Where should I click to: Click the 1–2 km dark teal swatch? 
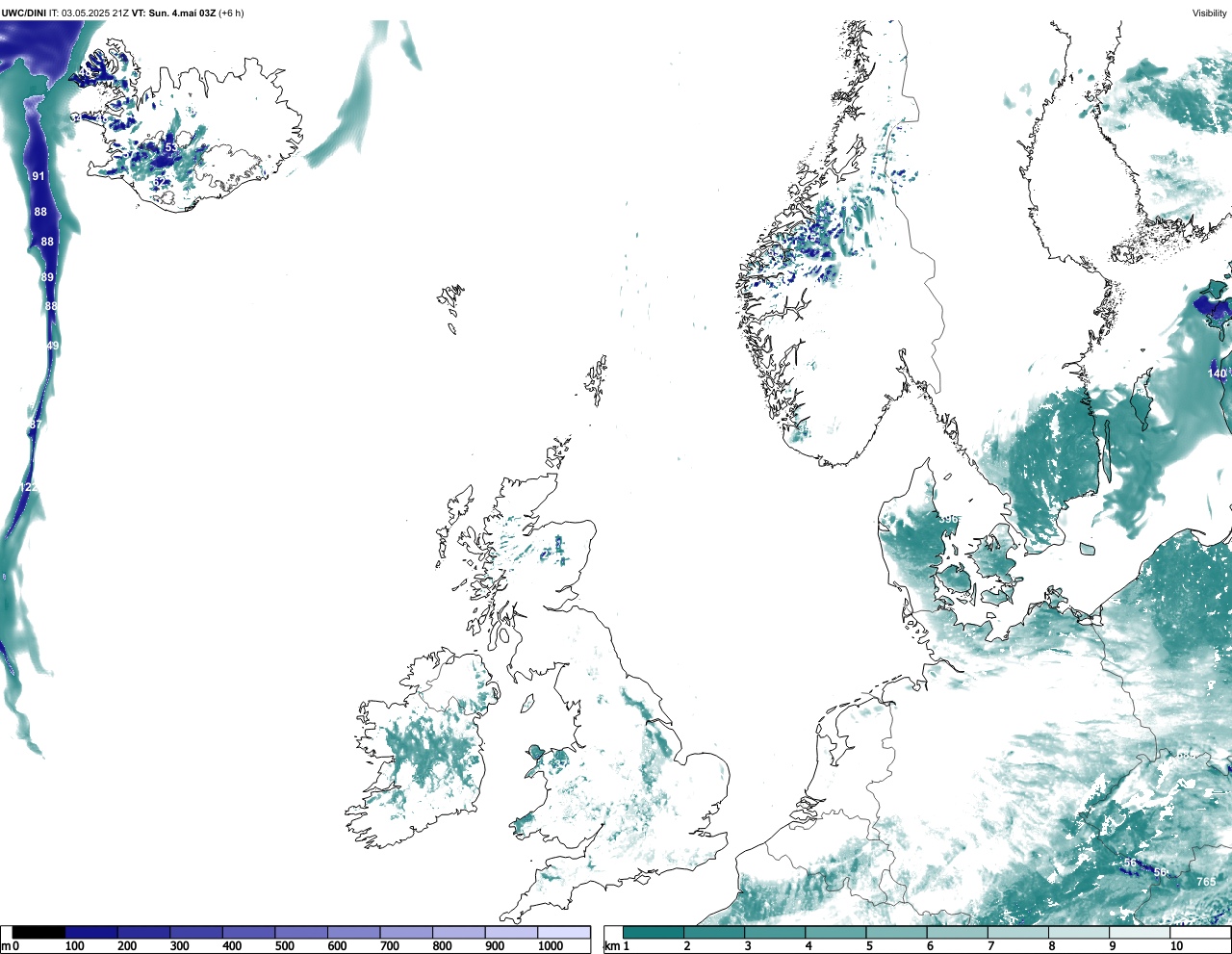click(x=654, y=932)
